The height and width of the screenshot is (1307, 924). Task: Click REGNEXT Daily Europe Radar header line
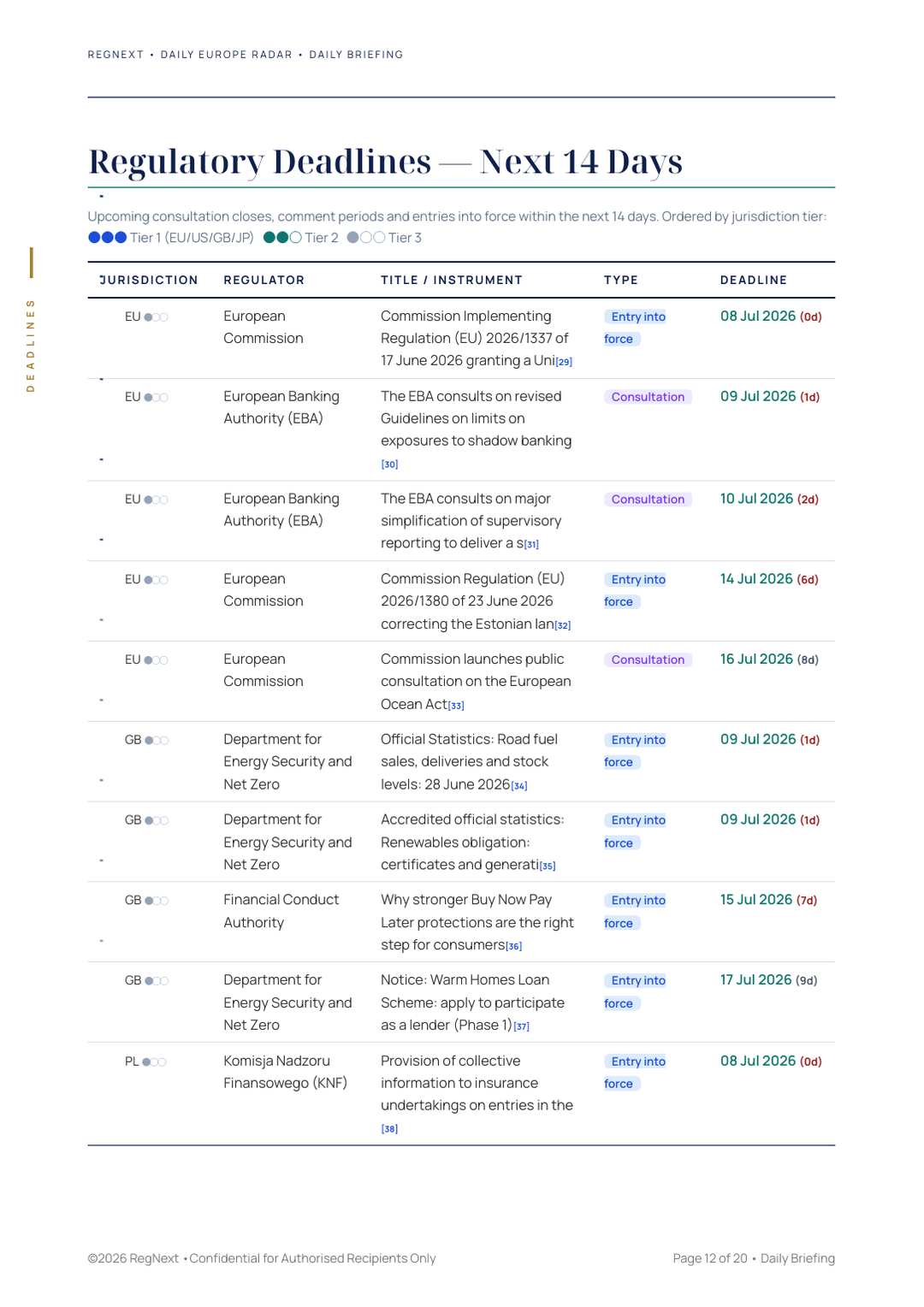point(246,55)
